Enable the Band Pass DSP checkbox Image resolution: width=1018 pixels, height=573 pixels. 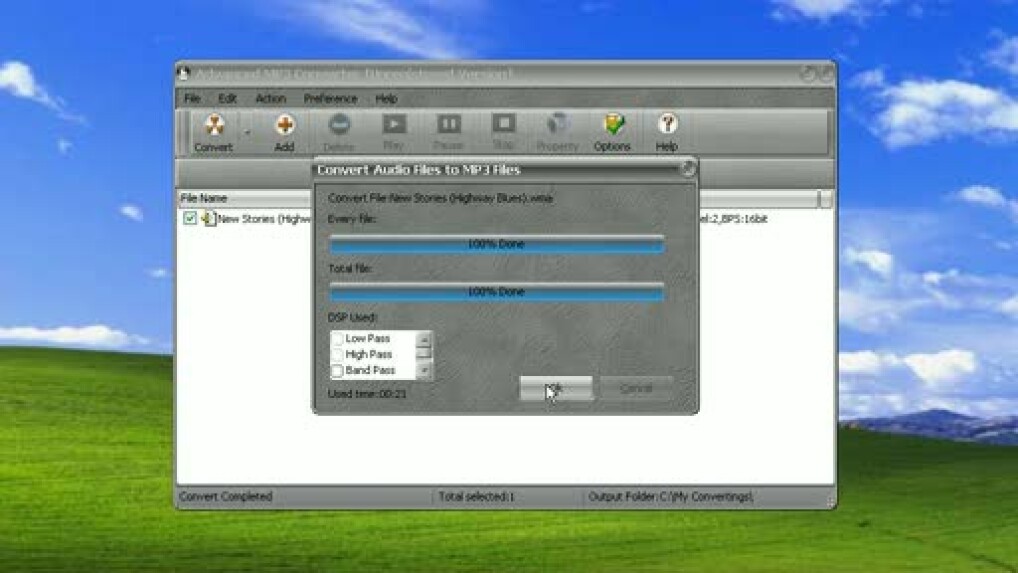click(x=338, y=371)
